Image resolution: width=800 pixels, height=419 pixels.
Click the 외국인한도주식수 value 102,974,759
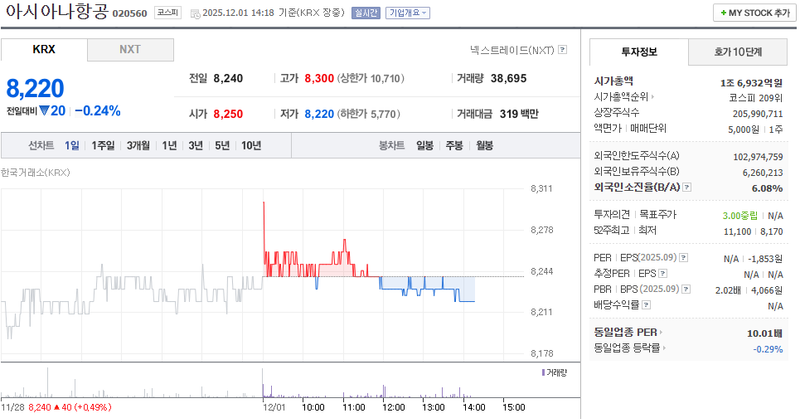(x=758, y=157)
